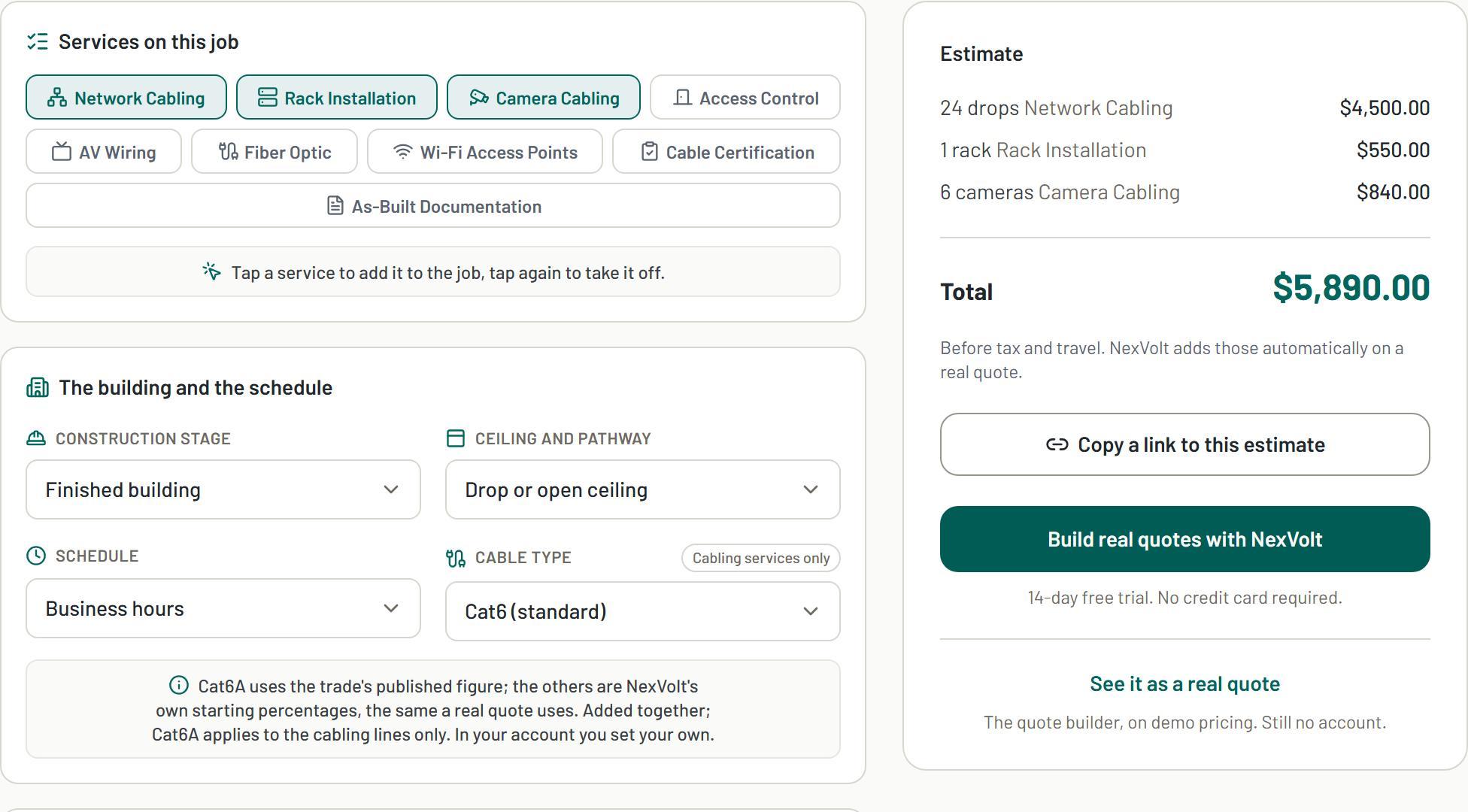Image resolution: width=1468 pixels, height=812 pixels.
Task: Click the Estimate heading
Action: [981, 53]
